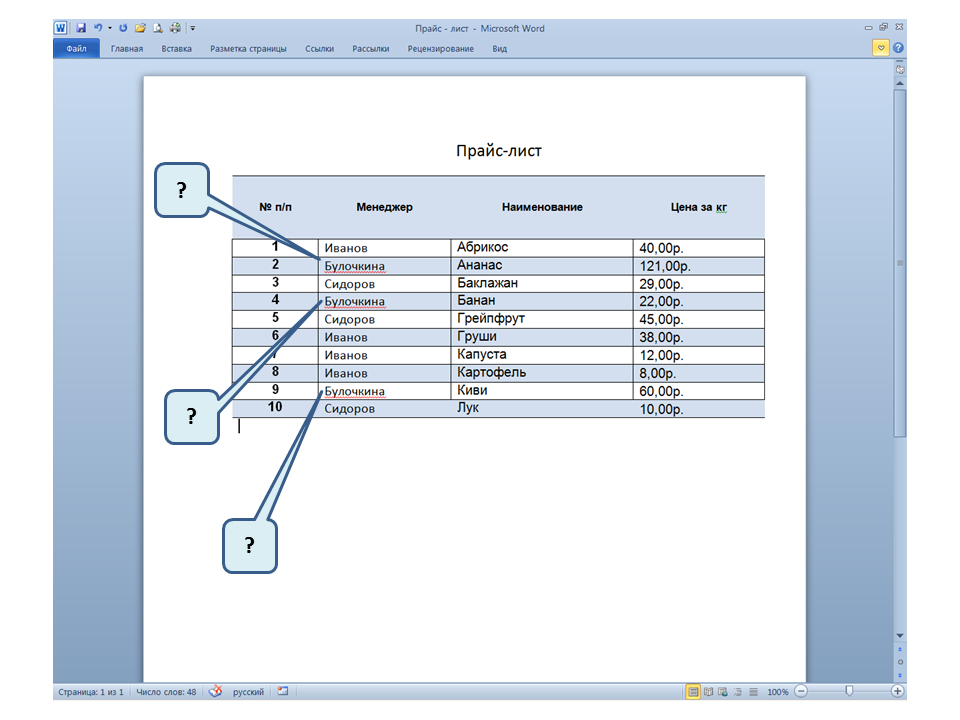This screenshot has height=720, width=960.
Task: Open the Undo history dropdown arrow
Action: coord(109,28)
